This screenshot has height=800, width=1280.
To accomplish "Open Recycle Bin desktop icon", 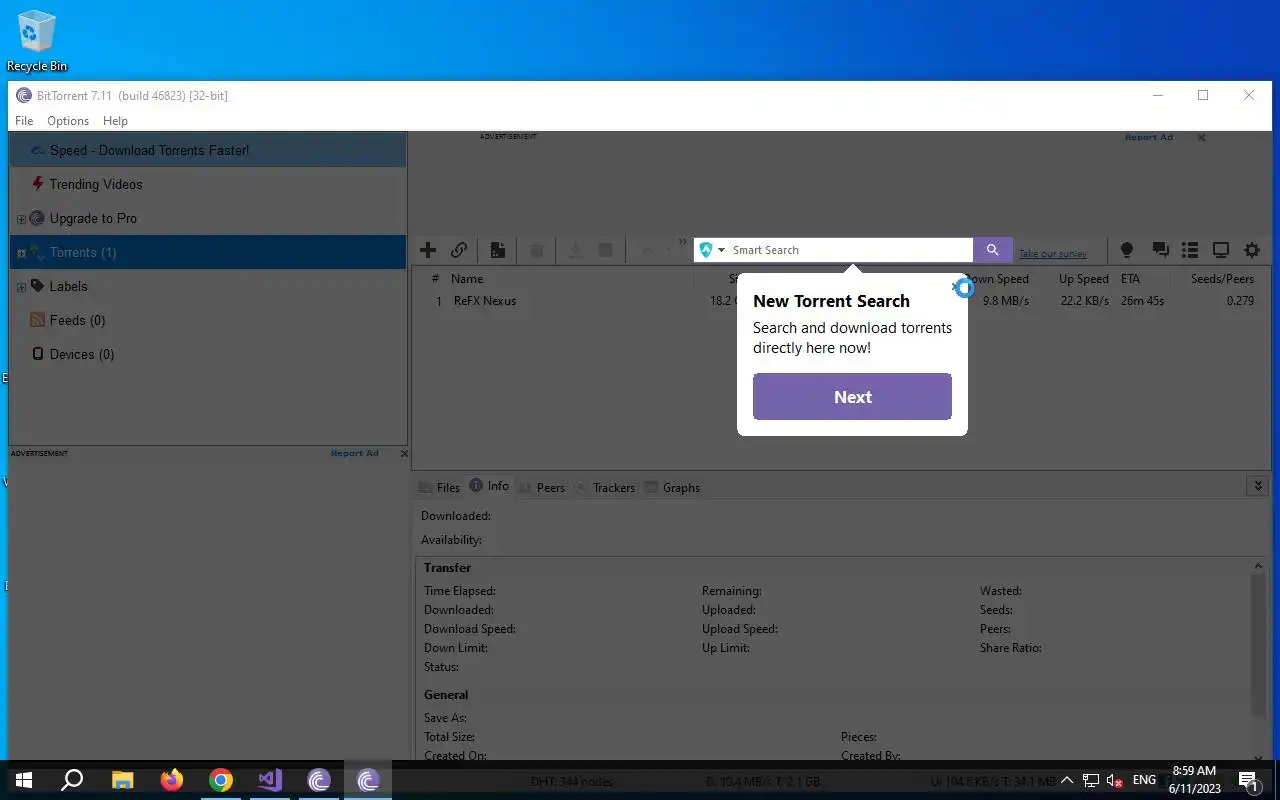I will [x=37, y=41].
